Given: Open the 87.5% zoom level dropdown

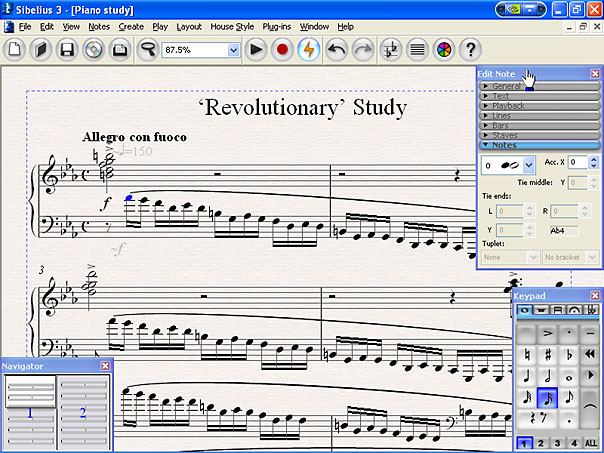Looking at the screenshot, I should 233,50.
